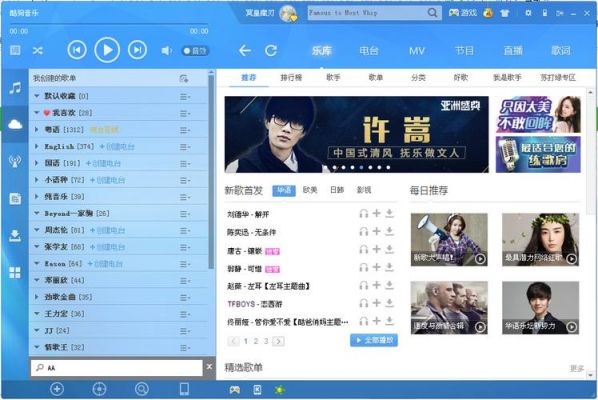
Task: Open local music note sidebar icon
Action: (15, 88)
